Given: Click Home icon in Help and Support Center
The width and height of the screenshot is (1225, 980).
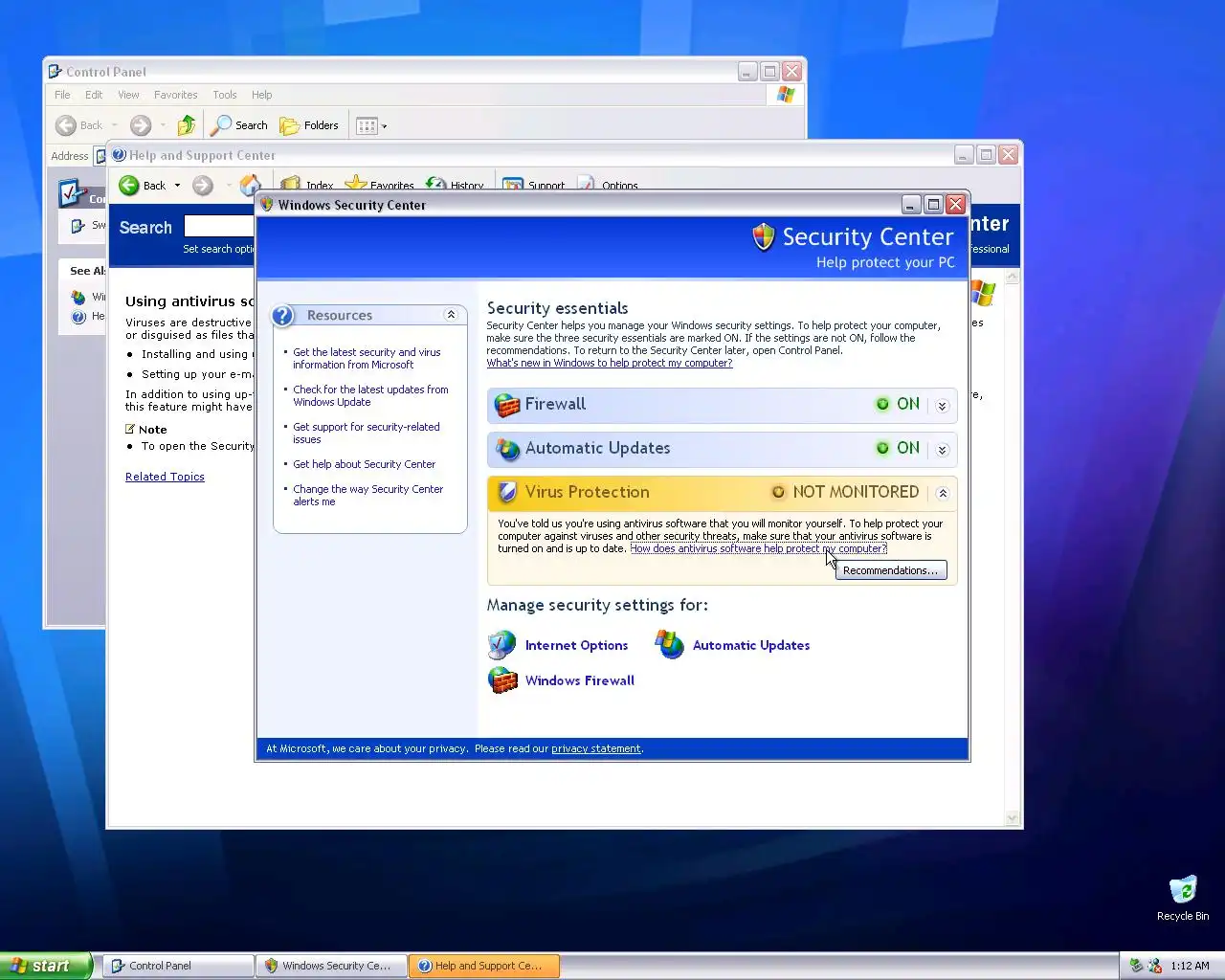Looking at the screenshot, I should [250, 184].
